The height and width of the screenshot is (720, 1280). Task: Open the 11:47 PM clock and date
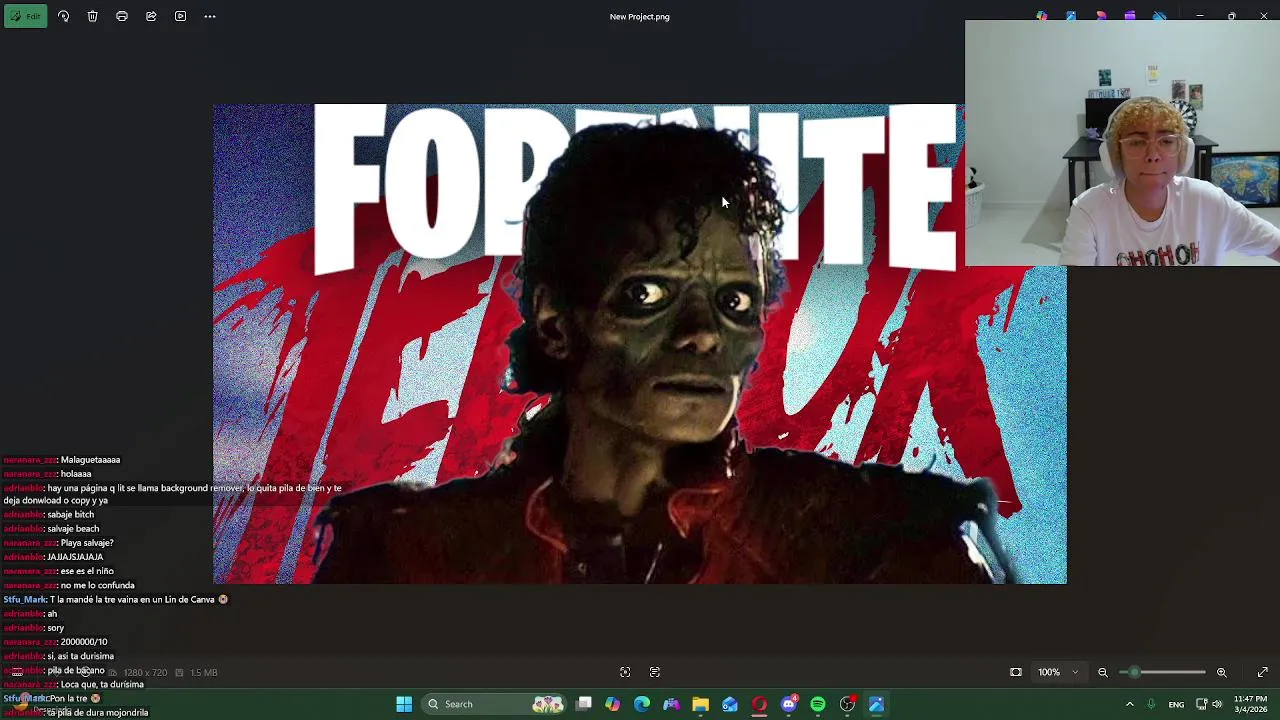pyautogui.click(x=1250, y=704)
